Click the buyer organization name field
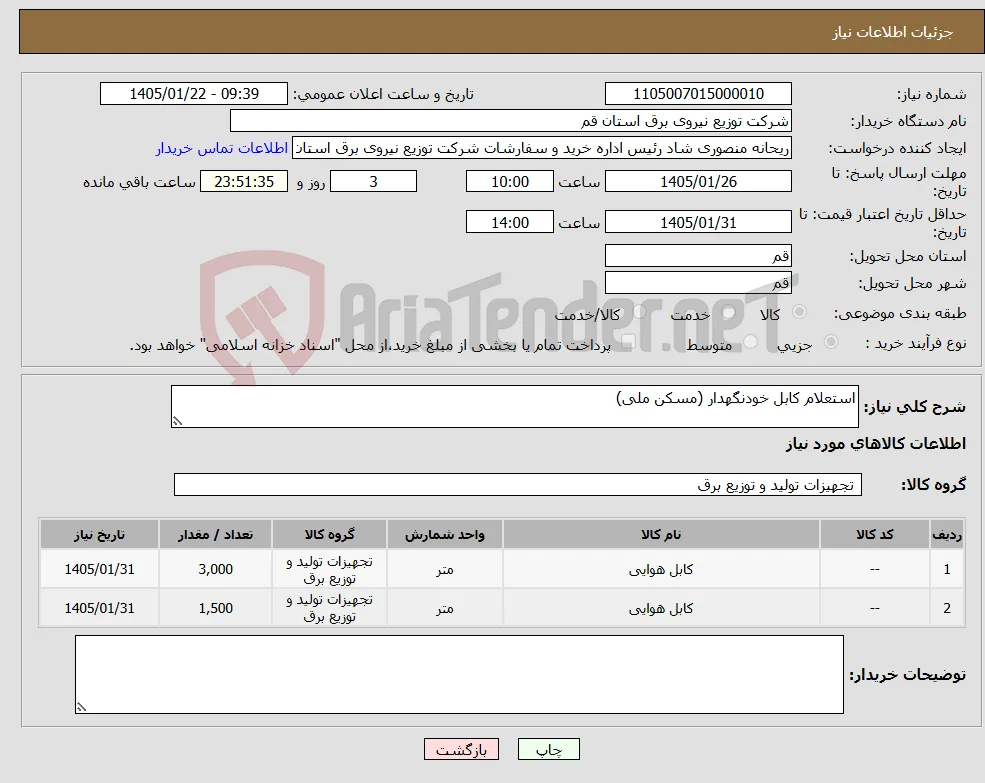The image size is (985, 783). 511,121
